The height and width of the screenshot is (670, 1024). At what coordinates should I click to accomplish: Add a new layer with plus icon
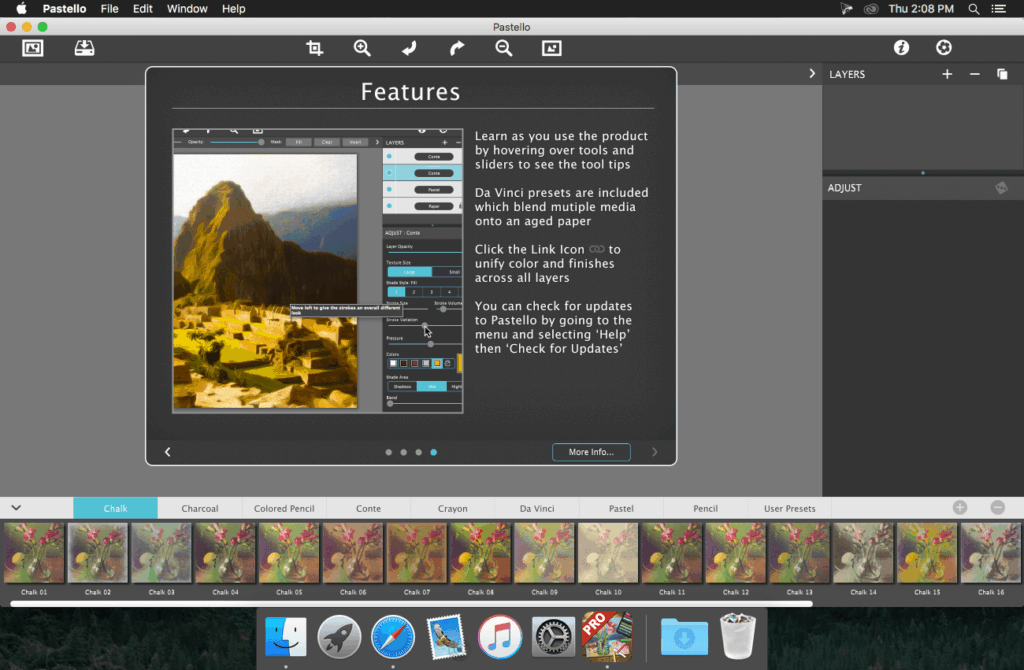coord(947,74)
